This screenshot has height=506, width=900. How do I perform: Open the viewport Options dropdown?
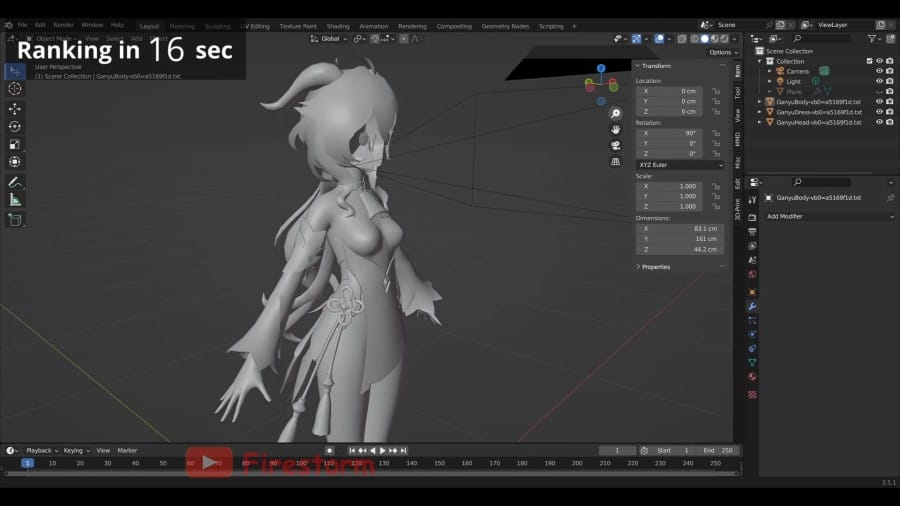point(723,52)
